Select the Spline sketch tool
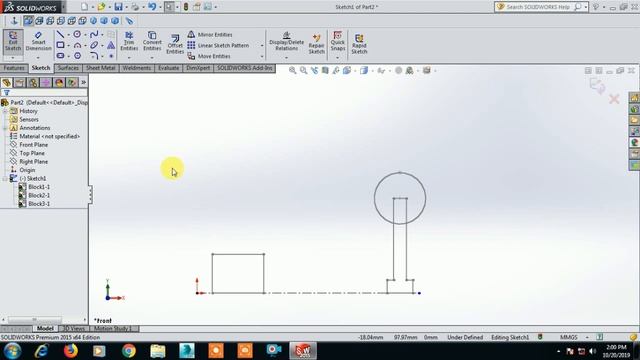This screenshot has width=640, height=360. [94, 34]
